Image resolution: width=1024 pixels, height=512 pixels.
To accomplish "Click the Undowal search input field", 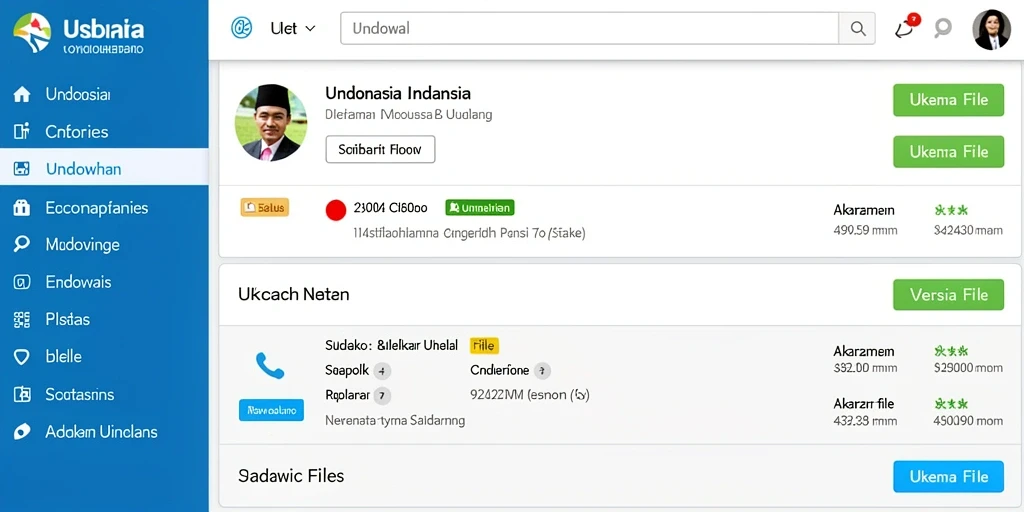I will [590, 29].
